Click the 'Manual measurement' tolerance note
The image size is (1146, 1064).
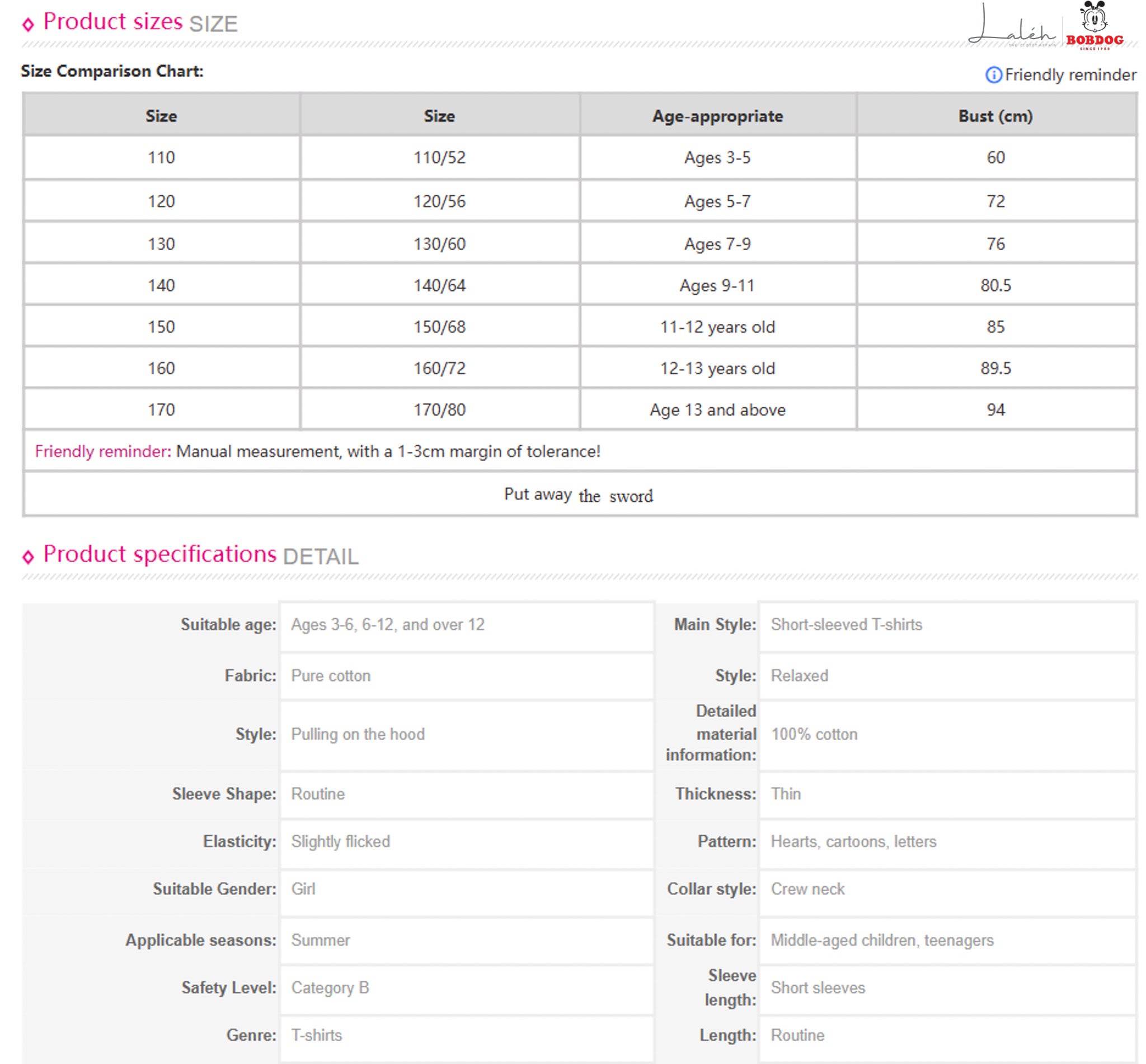point(388,451)
